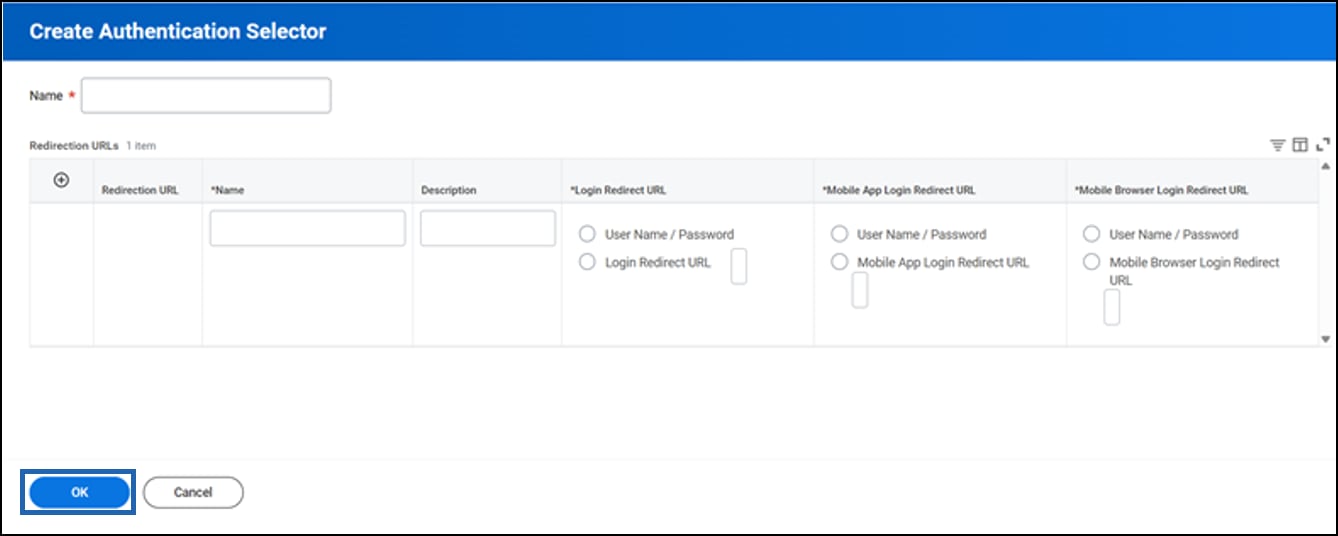
Task: Select User Name / Password under Mobile Browser Login
Action: click(1092, 234)
